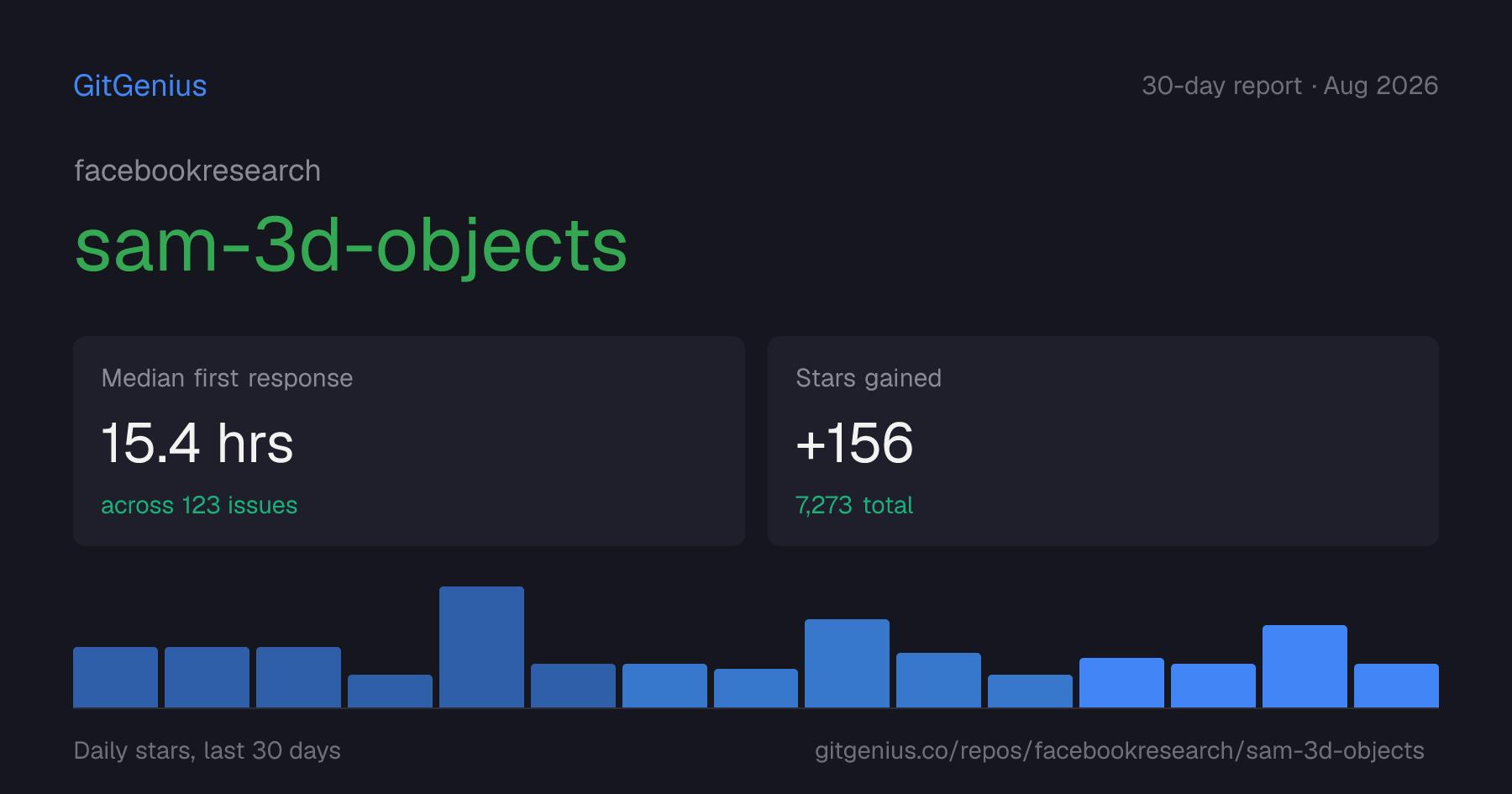
Task: Select the first bar in daily stars chart
Action: 115,677
